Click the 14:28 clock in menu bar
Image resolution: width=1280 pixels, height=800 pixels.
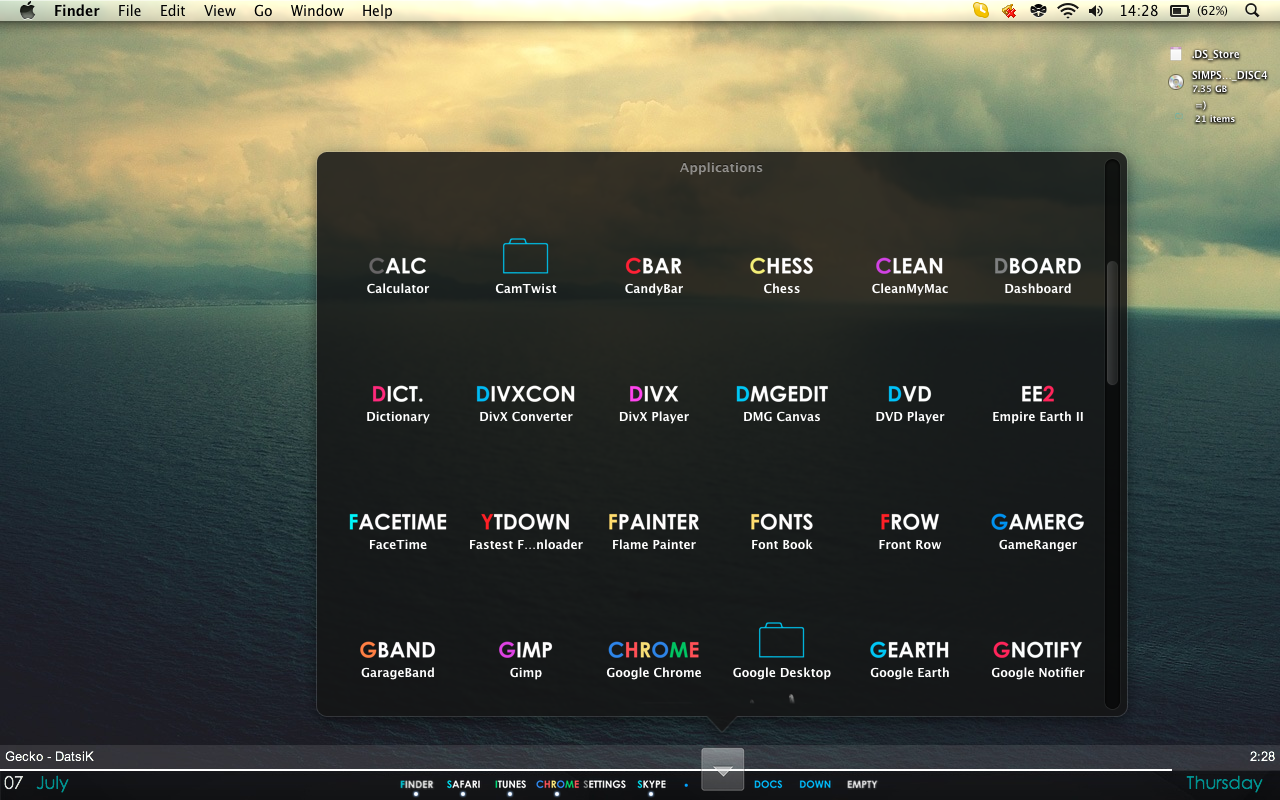[1139, 11]
